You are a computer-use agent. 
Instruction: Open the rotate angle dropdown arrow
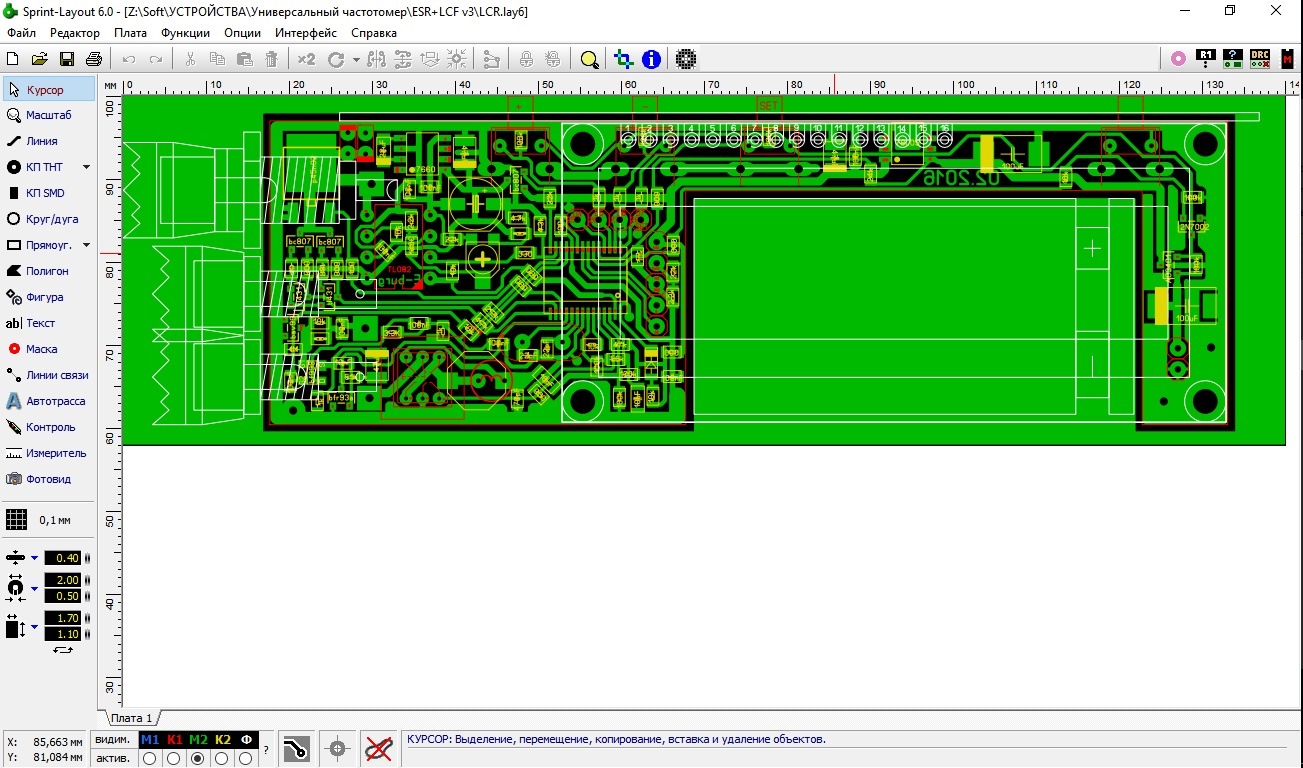pyautogui.click(x=356, y=60)
